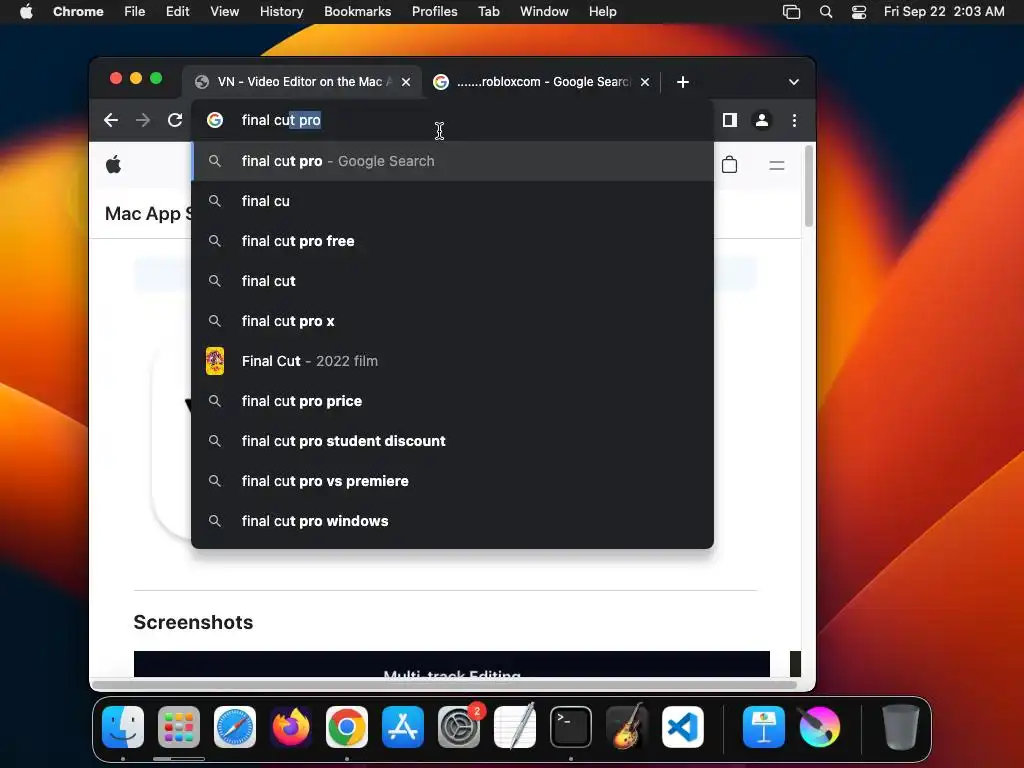Open the Bookmarks menu

[x=357, y=11]
